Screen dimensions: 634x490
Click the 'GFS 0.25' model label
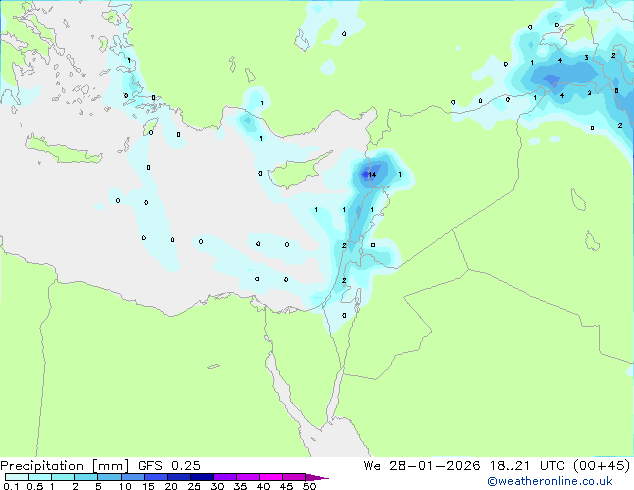169,465
